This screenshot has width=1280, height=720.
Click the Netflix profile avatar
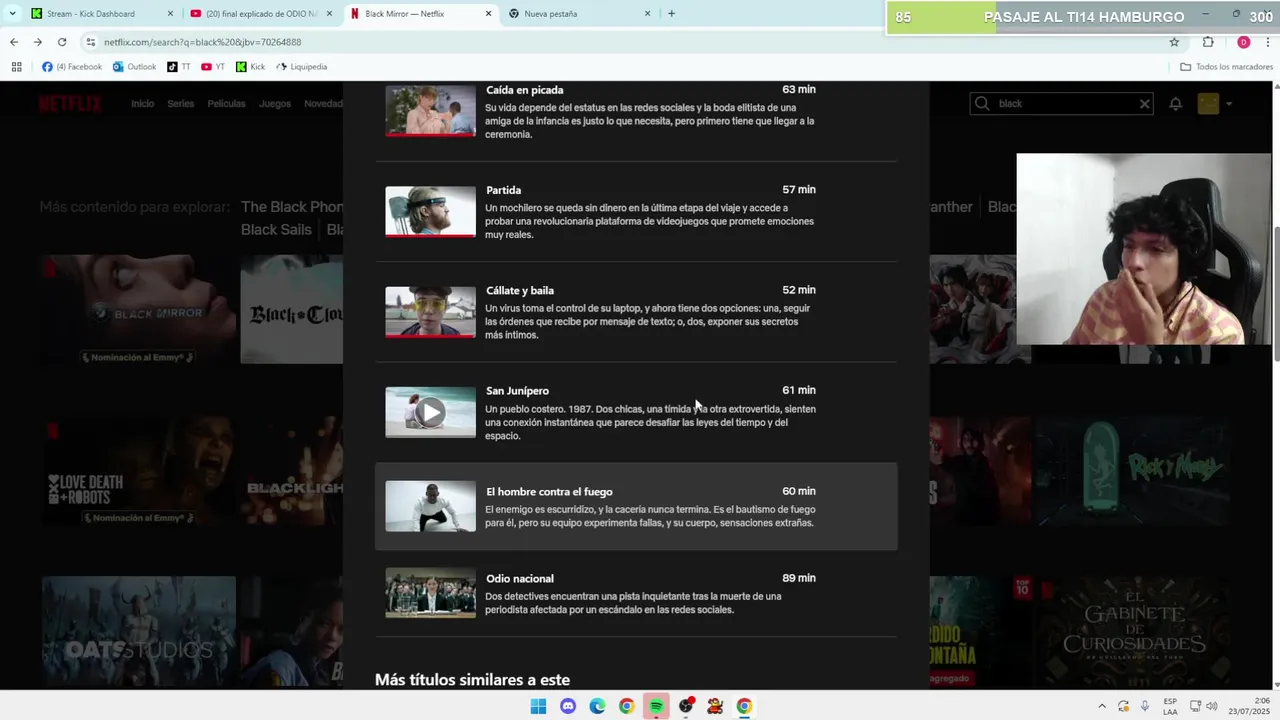coord(1208,104)
